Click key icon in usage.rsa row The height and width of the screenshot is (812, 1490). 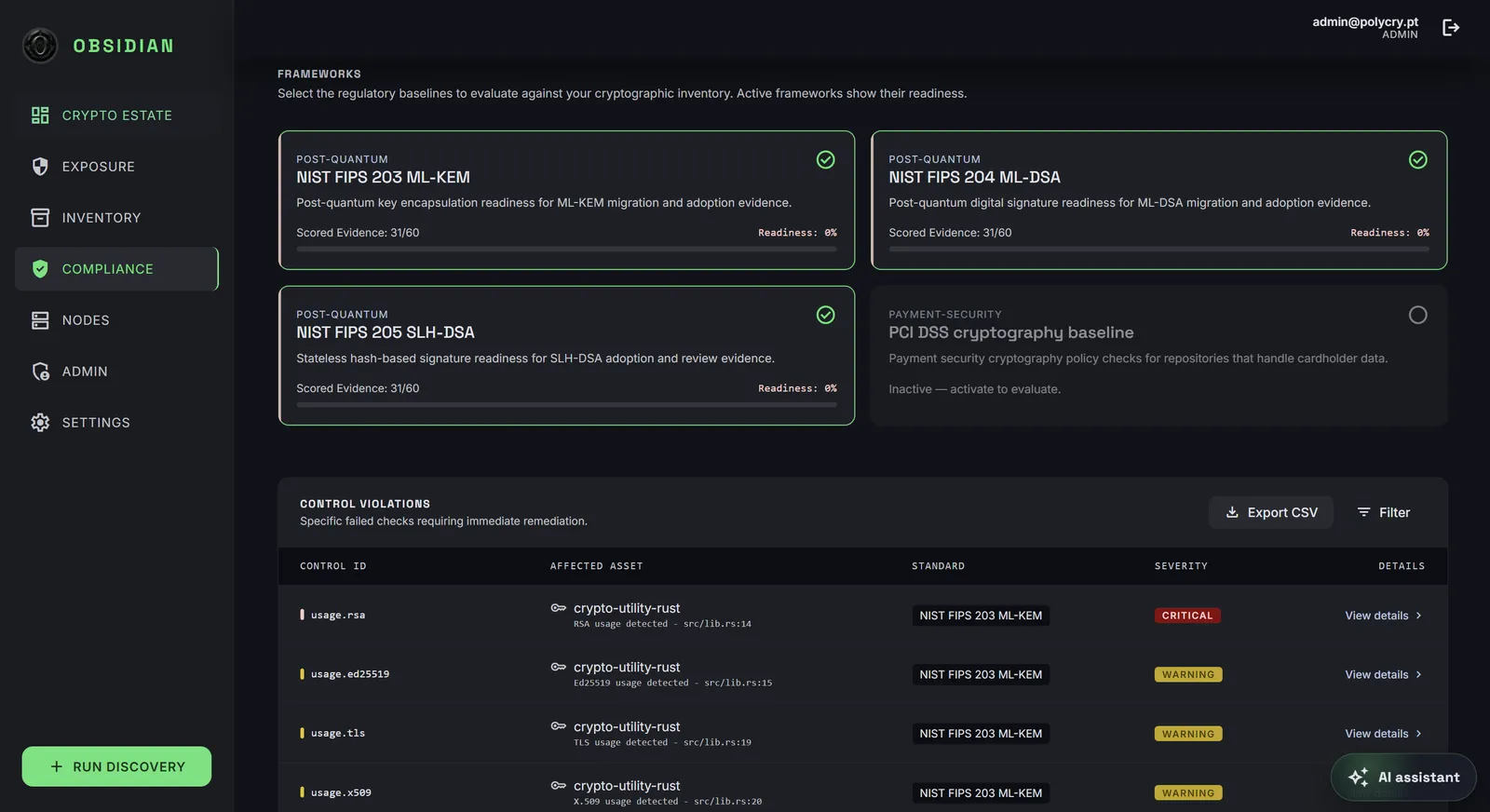coord(559,608)
